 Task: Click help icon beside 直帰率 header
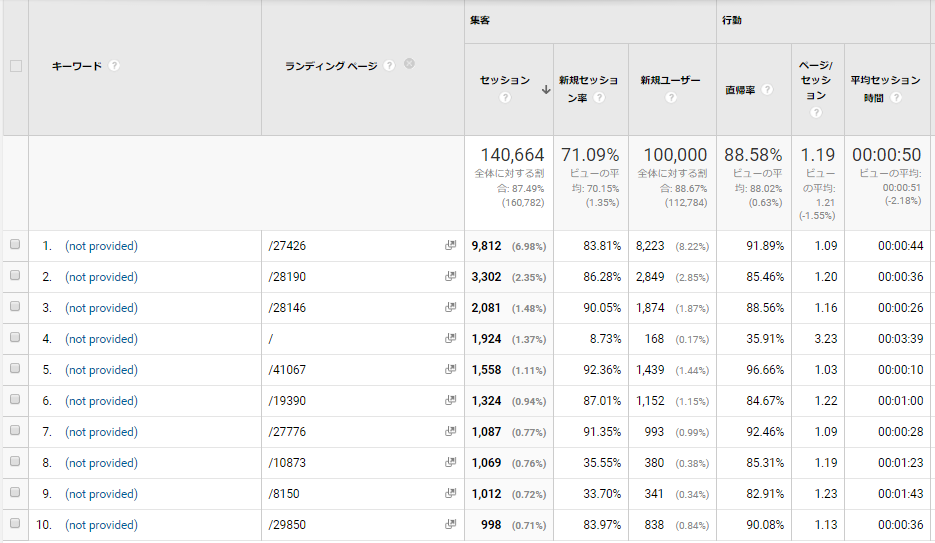tap(767, 89)
